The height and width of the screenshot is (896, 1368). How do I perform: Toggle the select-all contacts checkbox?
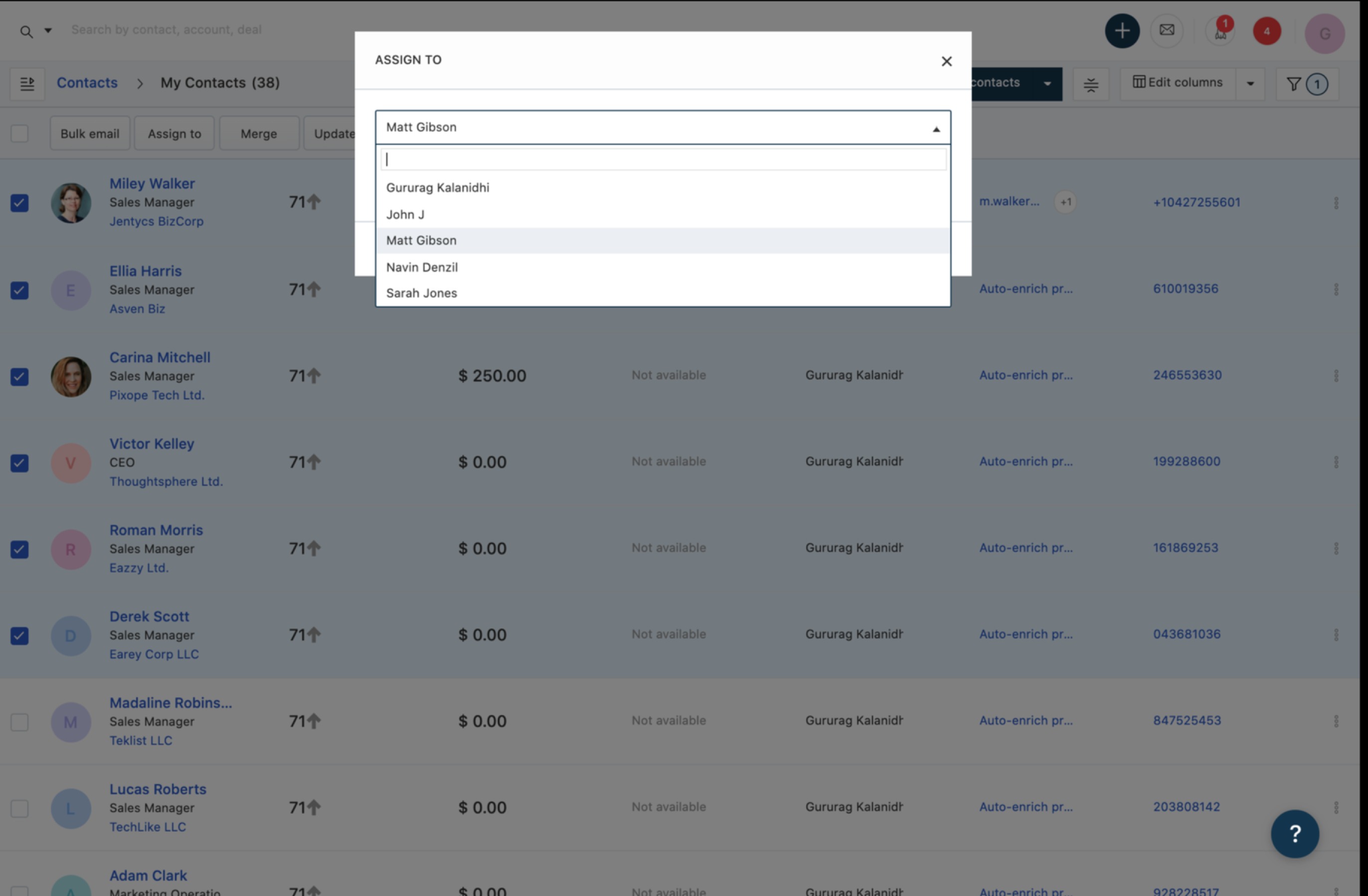(x=19, y=133)
